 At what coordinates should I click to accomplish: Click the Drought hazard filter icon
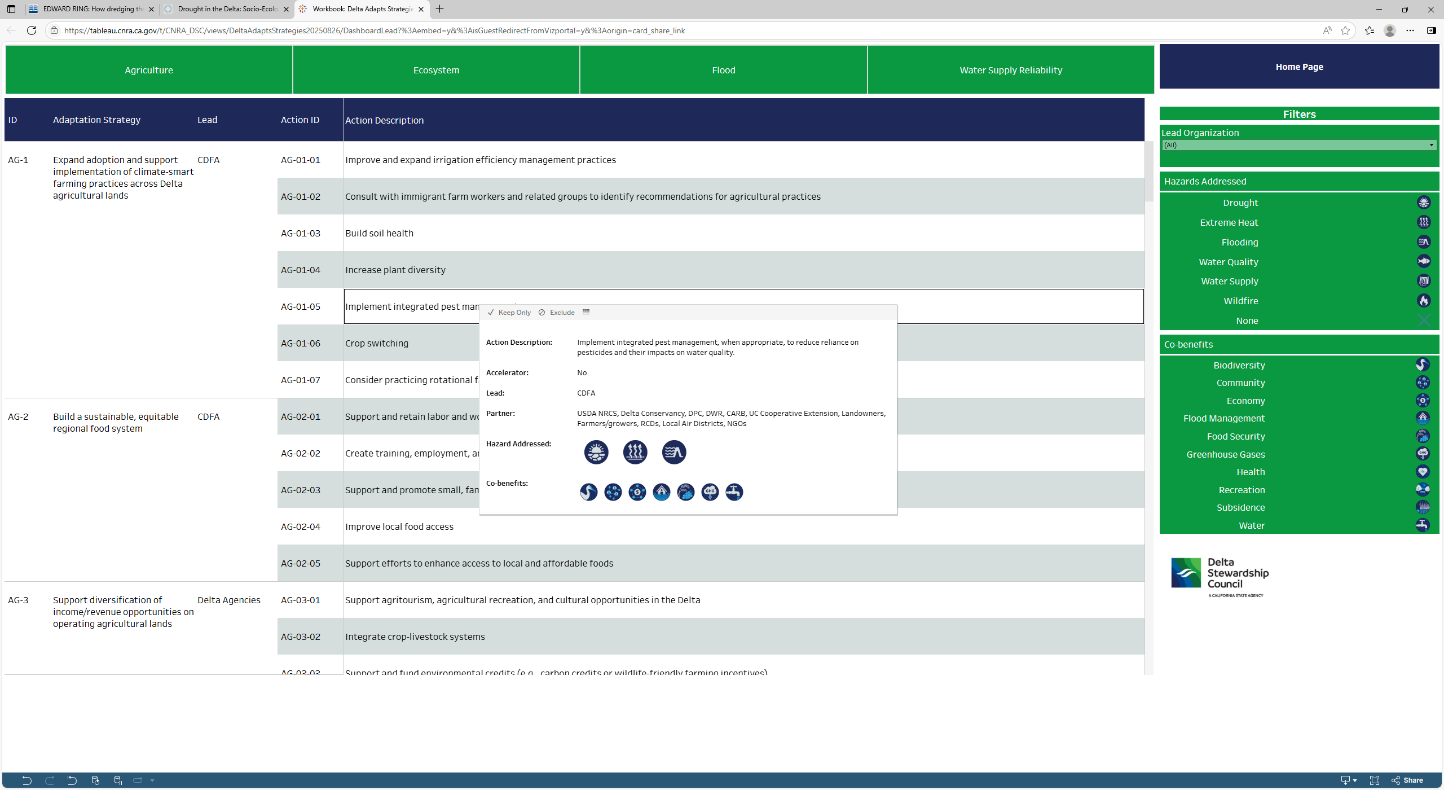point(1423,203)
